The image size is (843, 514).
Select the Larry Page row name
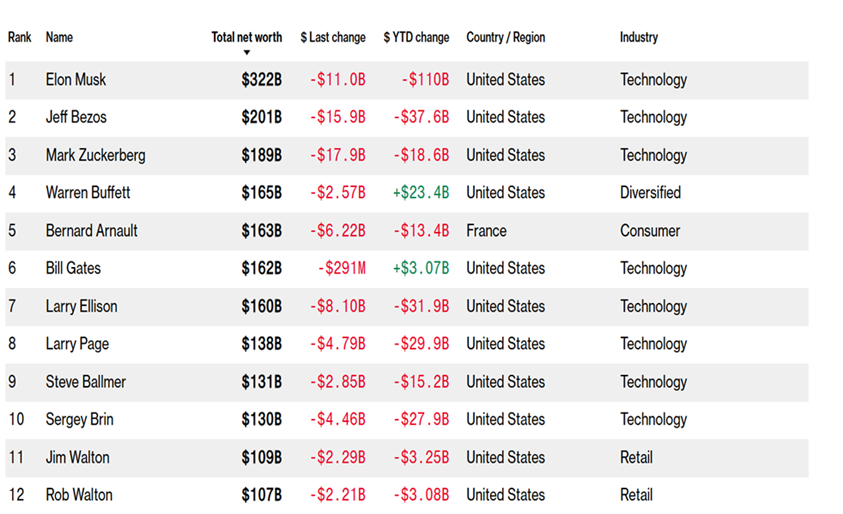coord(77,344)
